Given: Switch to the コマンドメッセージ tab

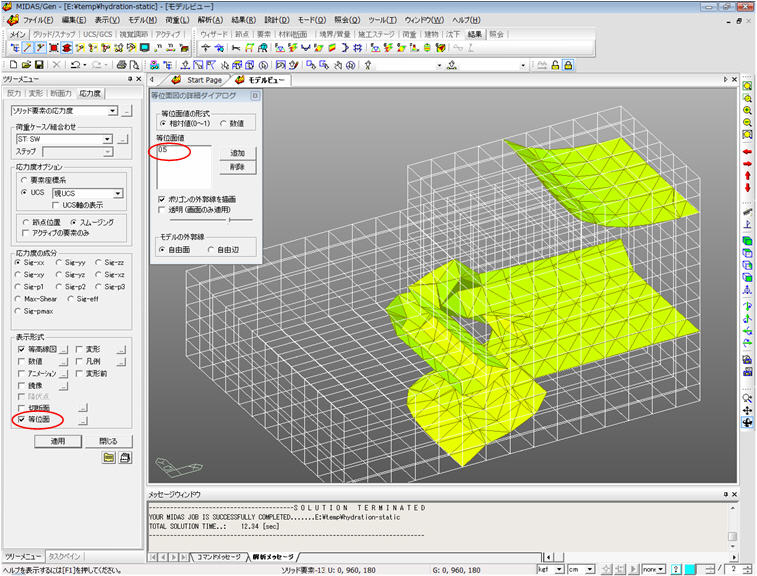Looking at the screenshot, I should click(x=218, y=557).
